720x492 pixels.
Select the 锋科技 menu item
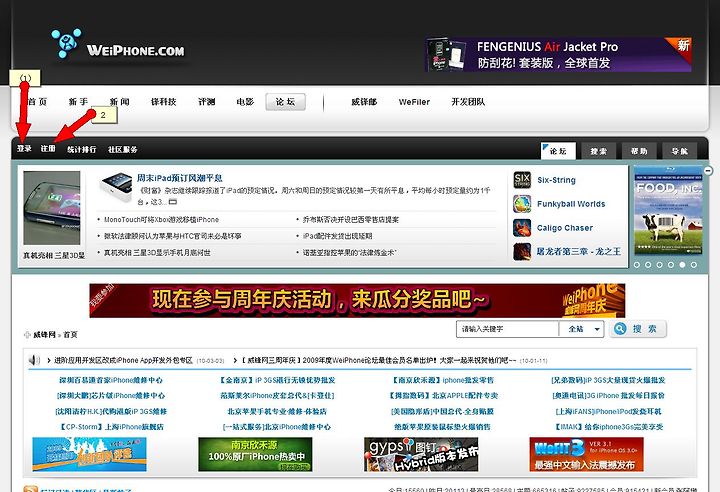click(163, 102)
